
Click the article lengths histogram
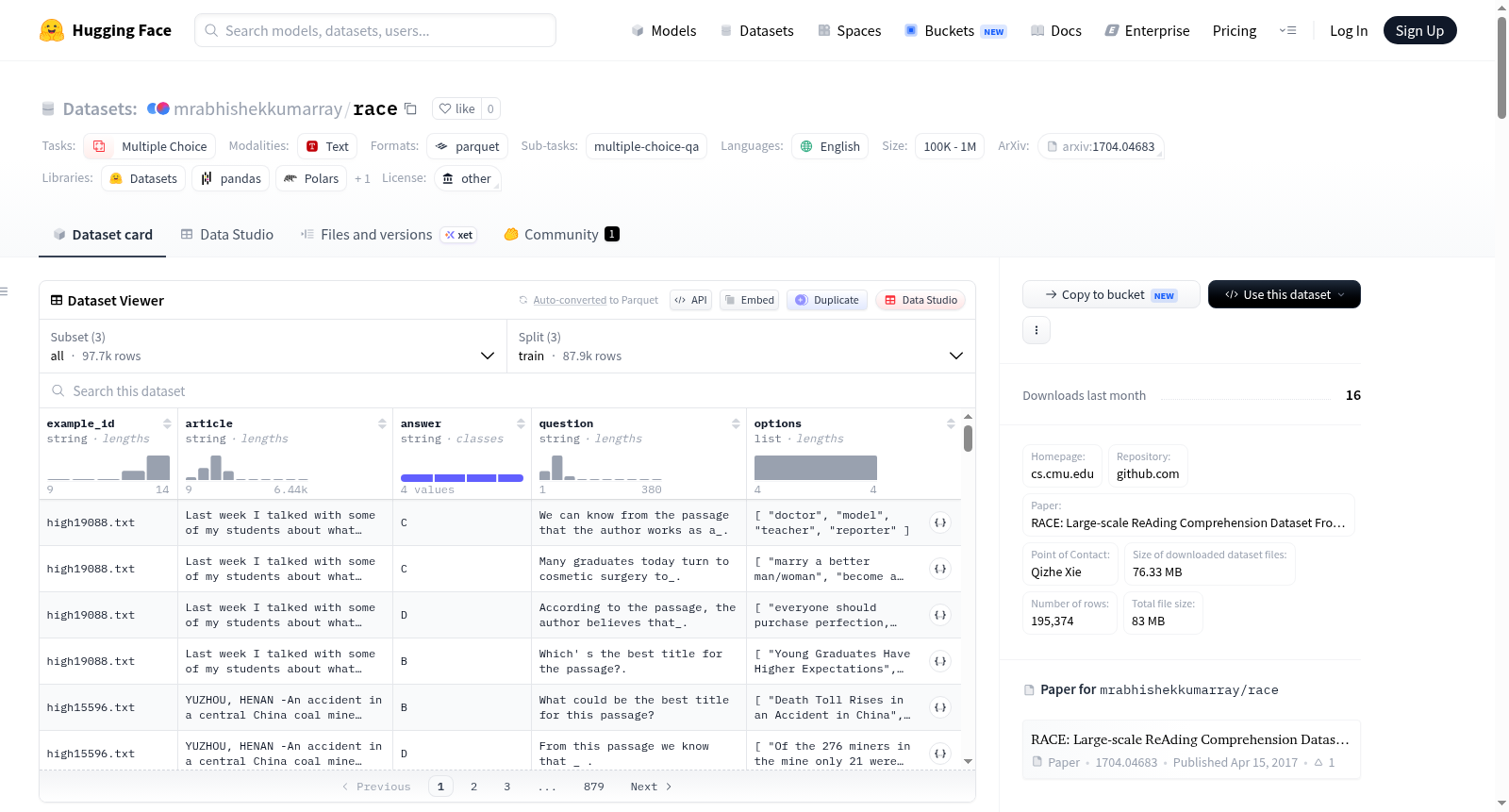point(246,467)
